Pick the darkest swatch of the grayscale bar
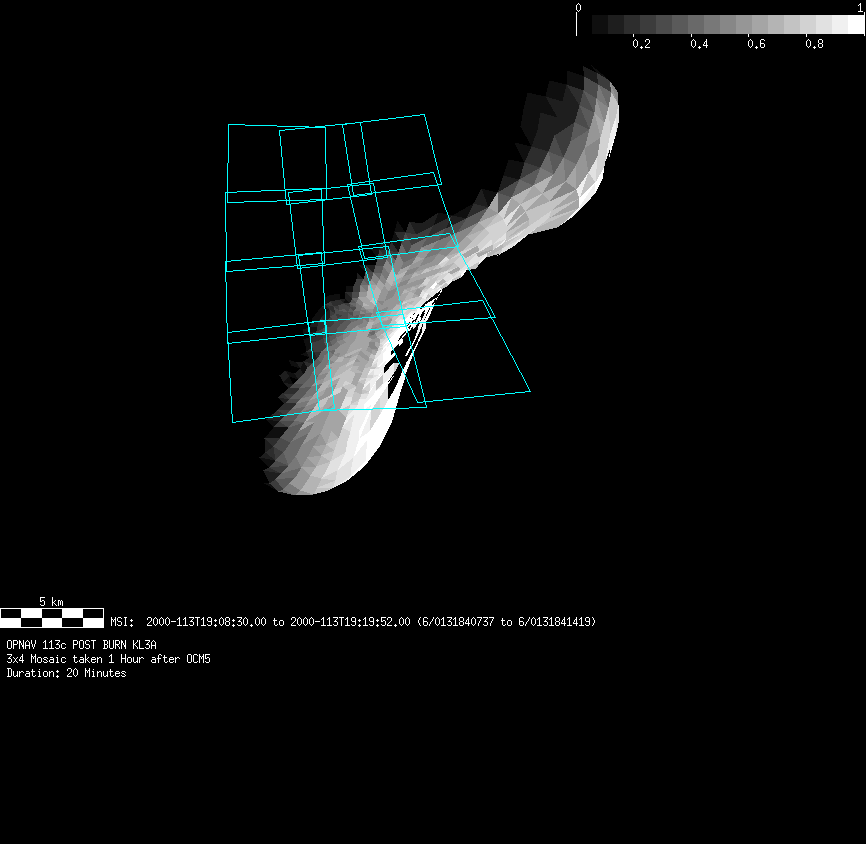This screenshot has height=844, width=866. point(600,24)
